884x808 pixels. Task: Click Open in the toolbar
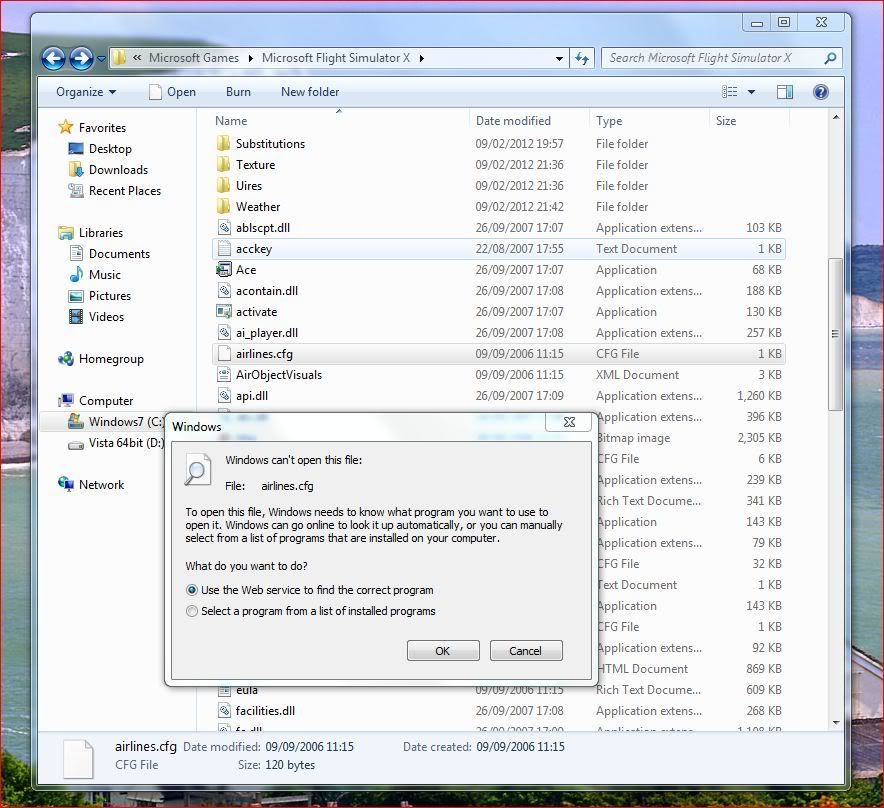173,92
